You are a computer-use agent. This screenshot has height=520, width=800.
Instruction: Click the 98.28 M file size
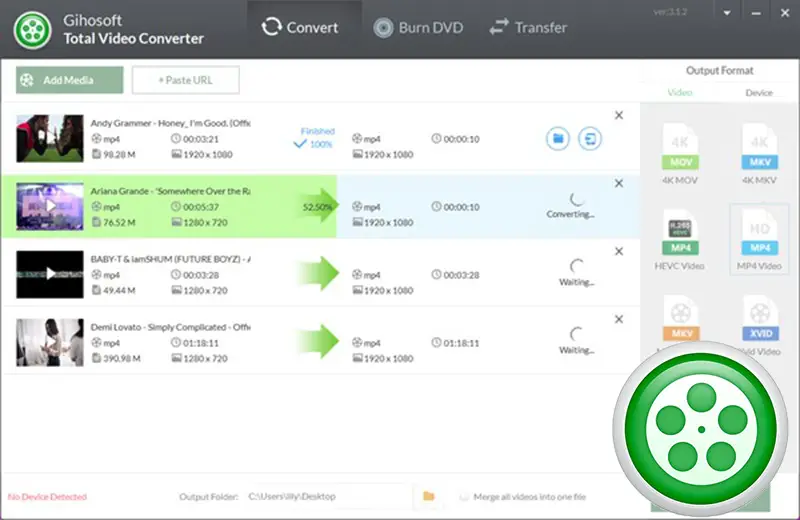click(x=114, y=154)
